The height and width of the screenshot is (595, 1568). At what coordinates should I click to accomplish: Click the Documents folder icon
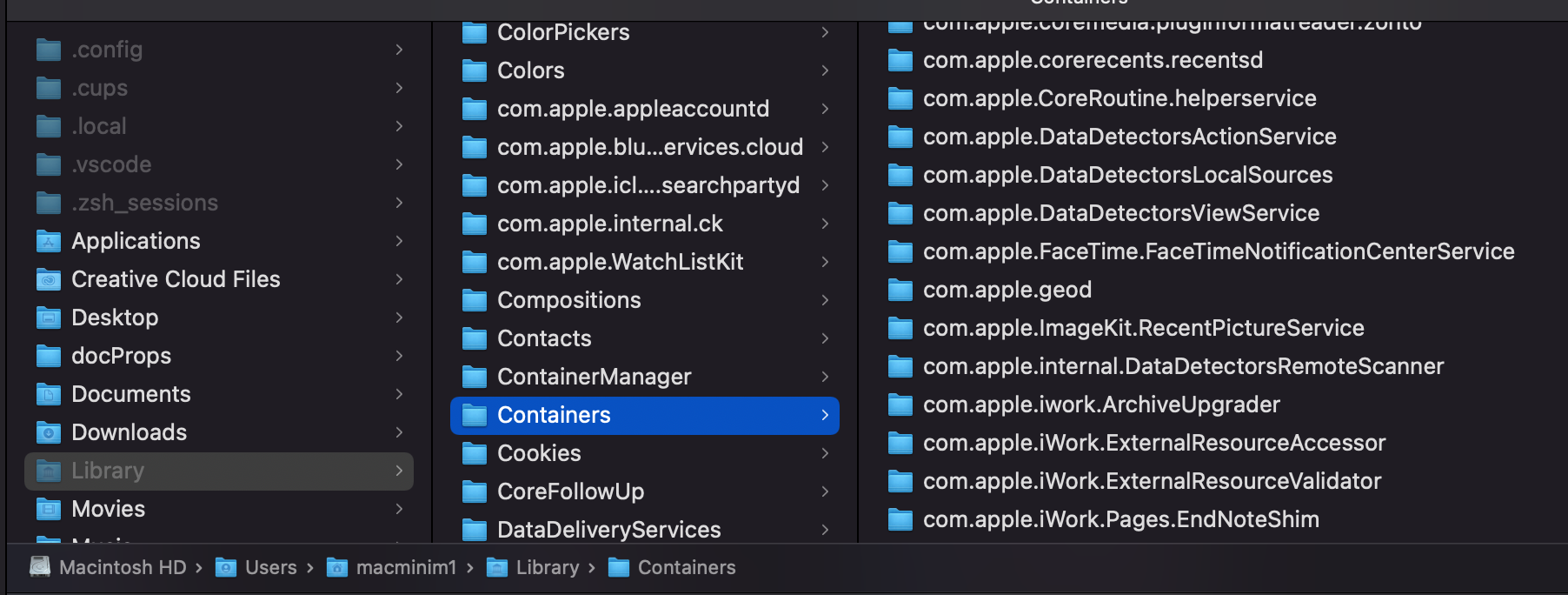[x=49, y=394]
